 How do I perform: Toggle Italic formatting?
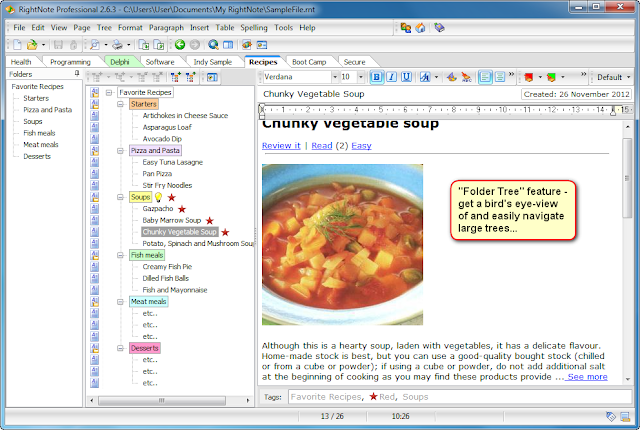click(391, 77)
